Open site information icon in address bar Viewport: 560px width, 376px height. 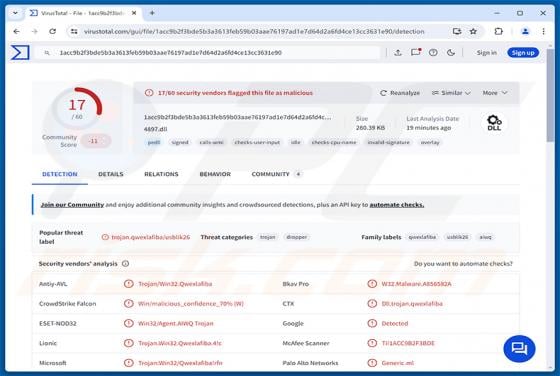(74, 31)
